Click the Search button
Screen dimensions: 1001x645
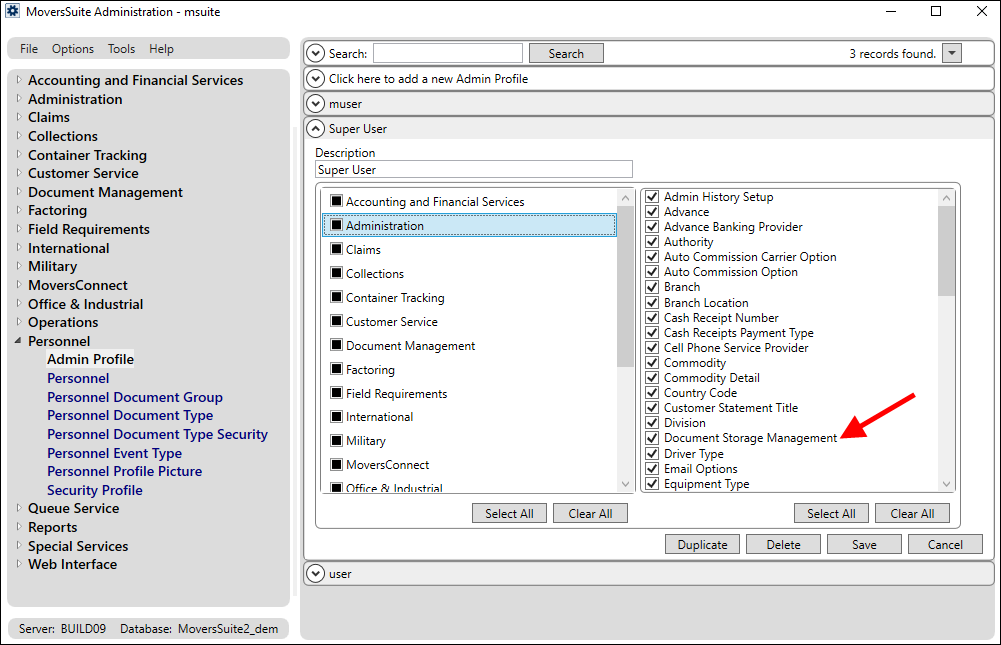[x=566, y=53]
